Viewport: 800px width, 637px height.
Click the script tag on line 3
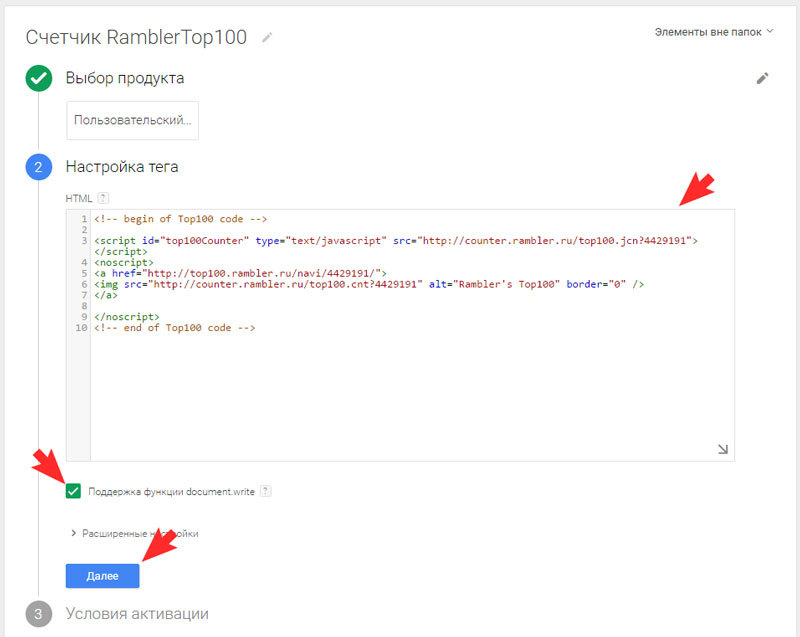tap(396, 241)
